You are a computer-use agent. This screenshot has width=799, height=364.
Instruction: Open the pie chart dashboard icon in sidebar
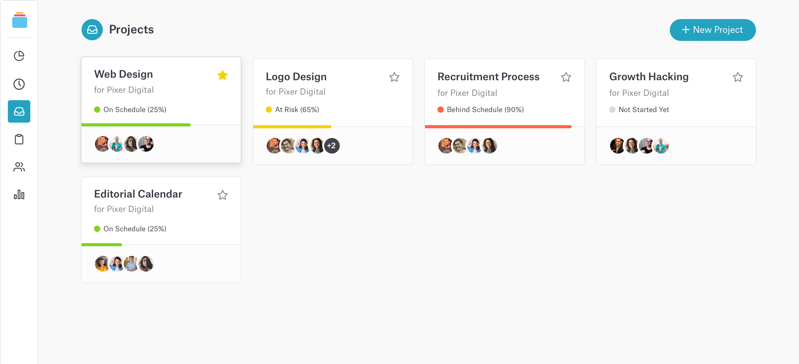[19, 56]
